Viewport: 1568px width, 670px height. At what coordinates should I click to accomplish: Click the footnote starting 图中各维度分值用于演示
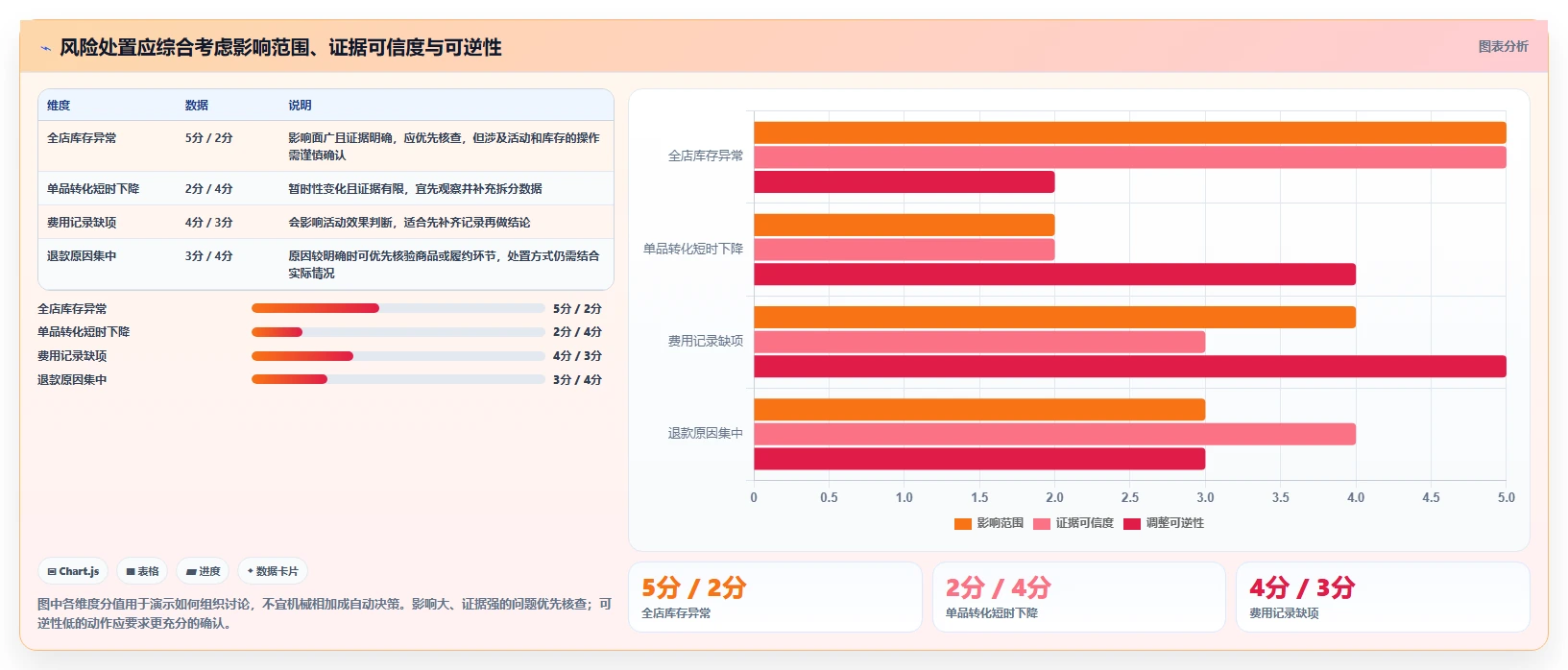tap(325, 613)
